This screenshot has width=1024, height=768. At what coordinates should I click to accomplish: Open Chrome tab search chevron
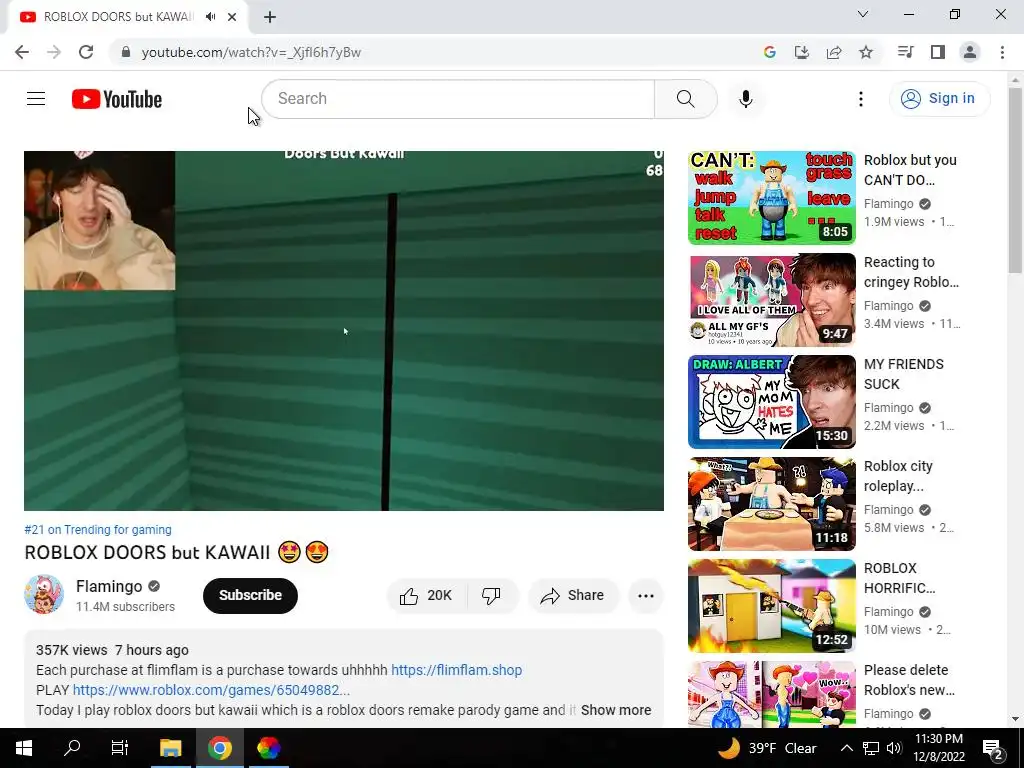coord(863,14)
